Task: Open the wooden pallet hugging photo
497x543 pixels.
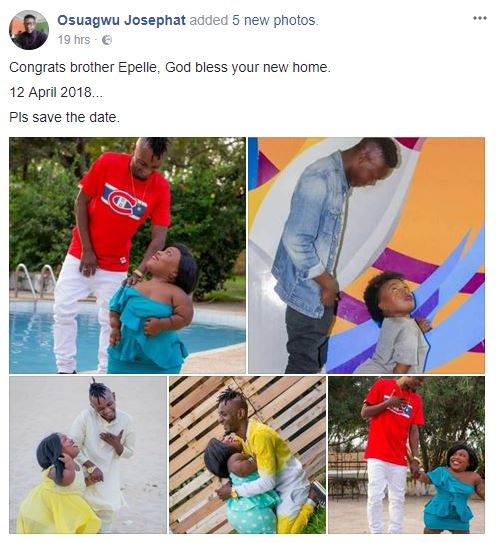Action: pyautogui.click(x=247, y=455)
